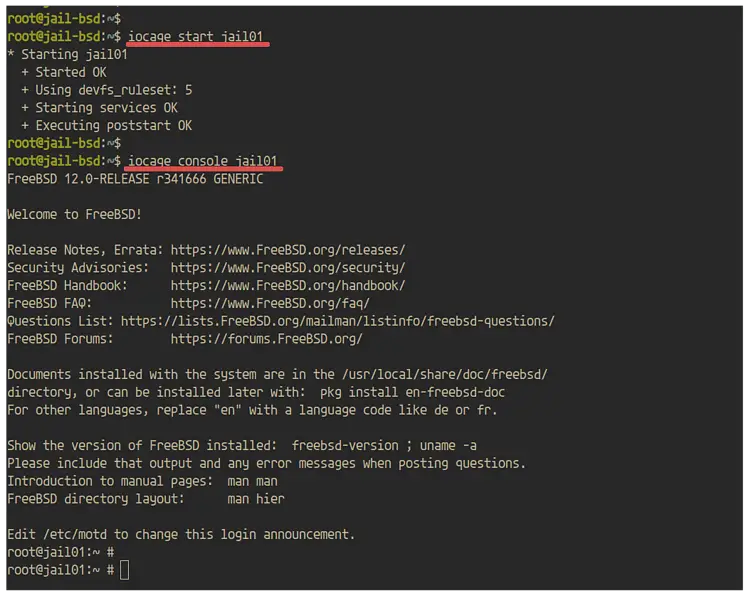The width and height of the screenshot is (750, 598).
Task: Click the FreeBSD handbook URL
Action: [288, 286]
